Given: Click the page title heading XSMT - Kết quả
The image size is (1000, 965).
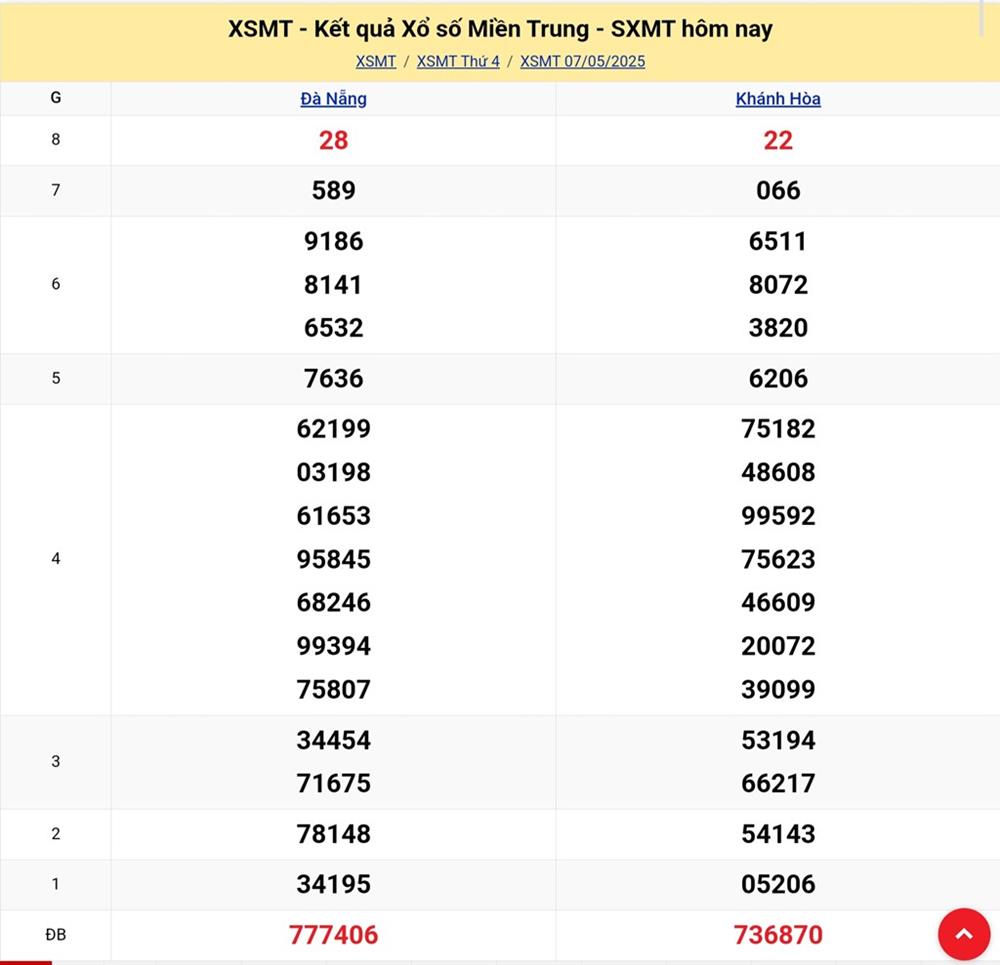Looking at the screenshot, I should coord(500,29).
